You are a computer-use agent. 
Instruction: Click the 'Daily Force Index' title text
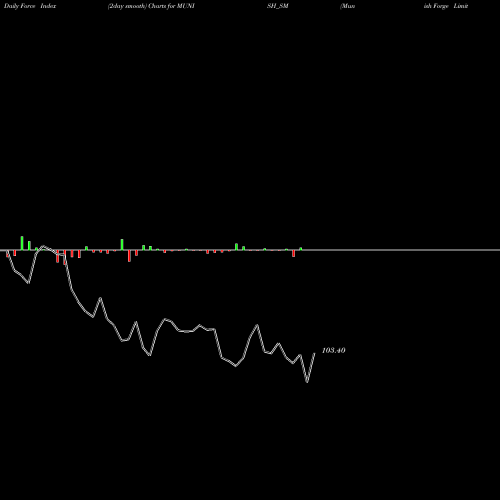[30, 6]
